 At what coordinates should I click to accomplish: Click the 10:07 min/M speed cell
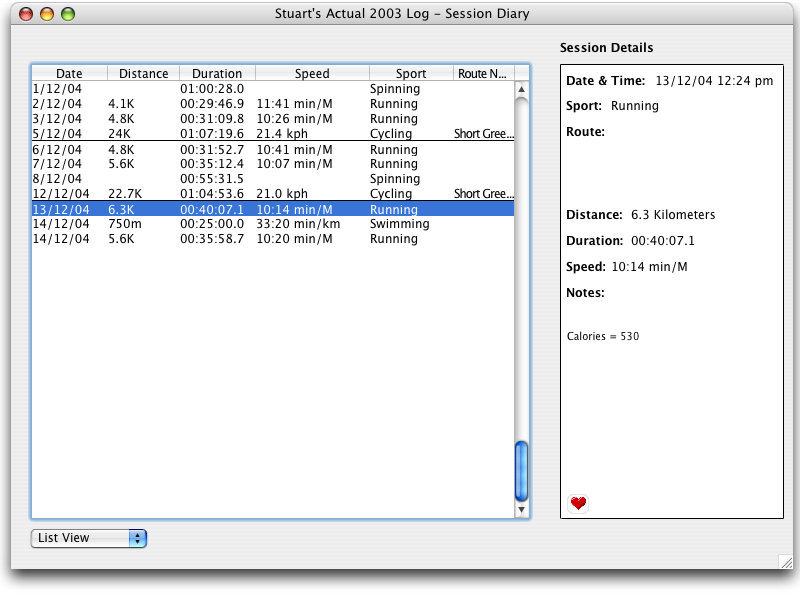pos(294,164)
